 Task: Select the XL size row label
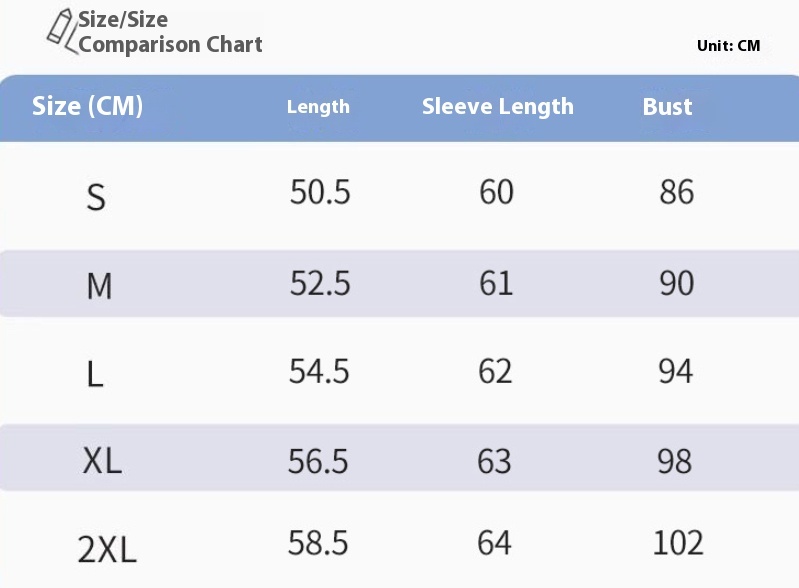[x=102, y=461]
